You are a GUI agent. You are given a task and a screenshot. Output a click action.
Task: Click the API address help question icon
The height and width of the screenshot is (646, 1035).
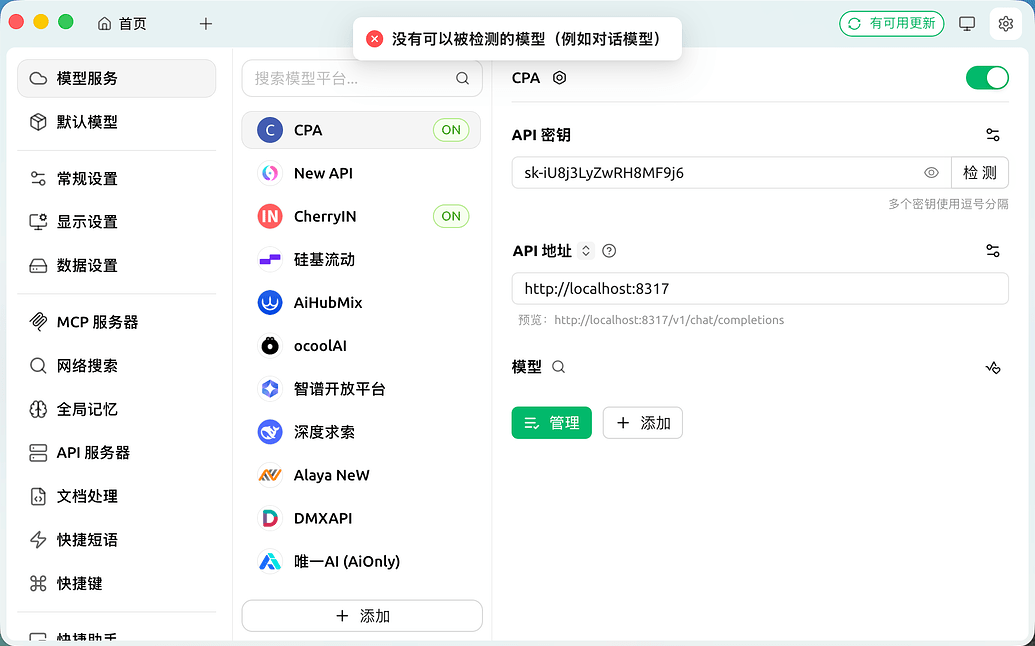click(x=609, y=251)
